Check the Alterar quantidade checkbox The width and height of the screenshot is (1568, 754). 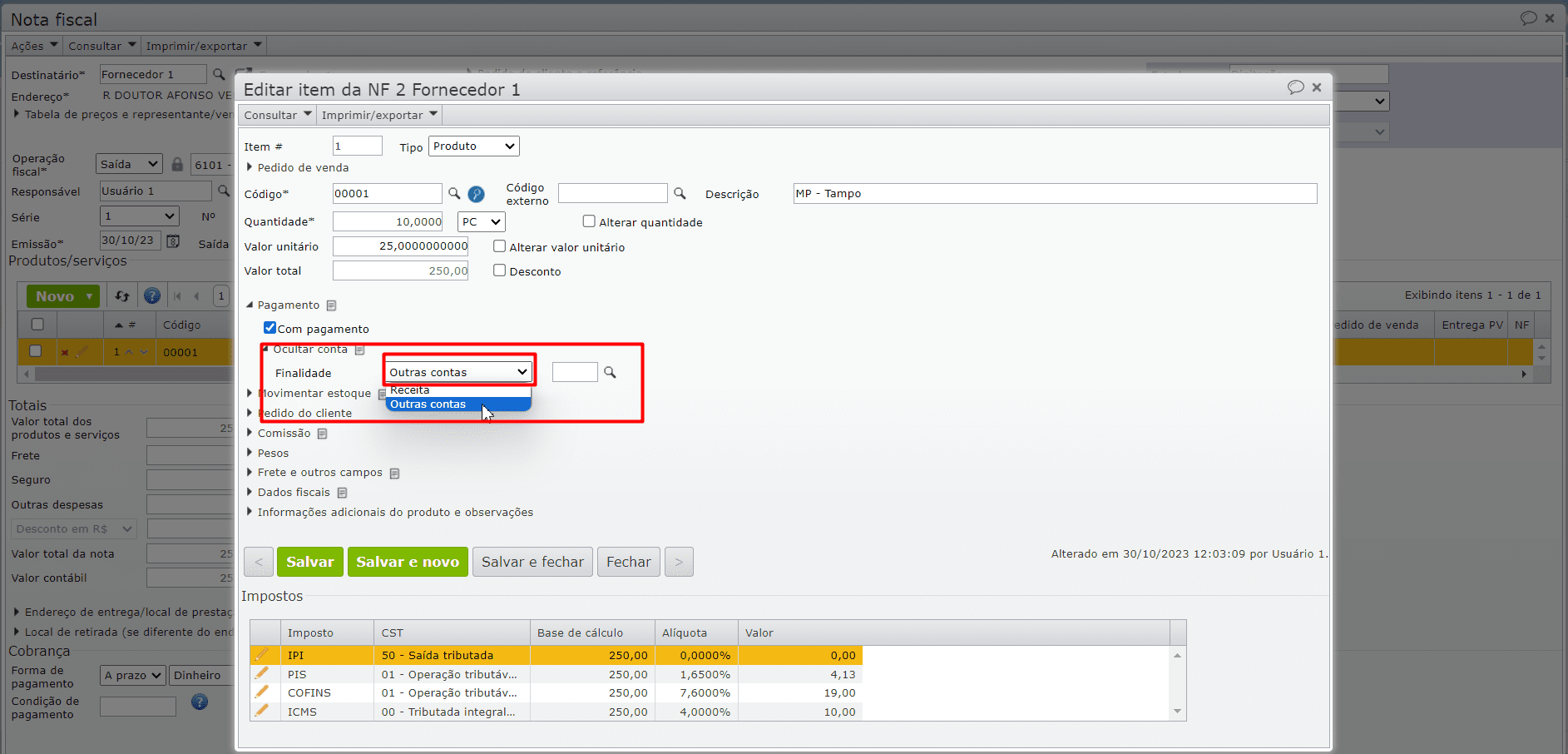(x=589, y=221)
